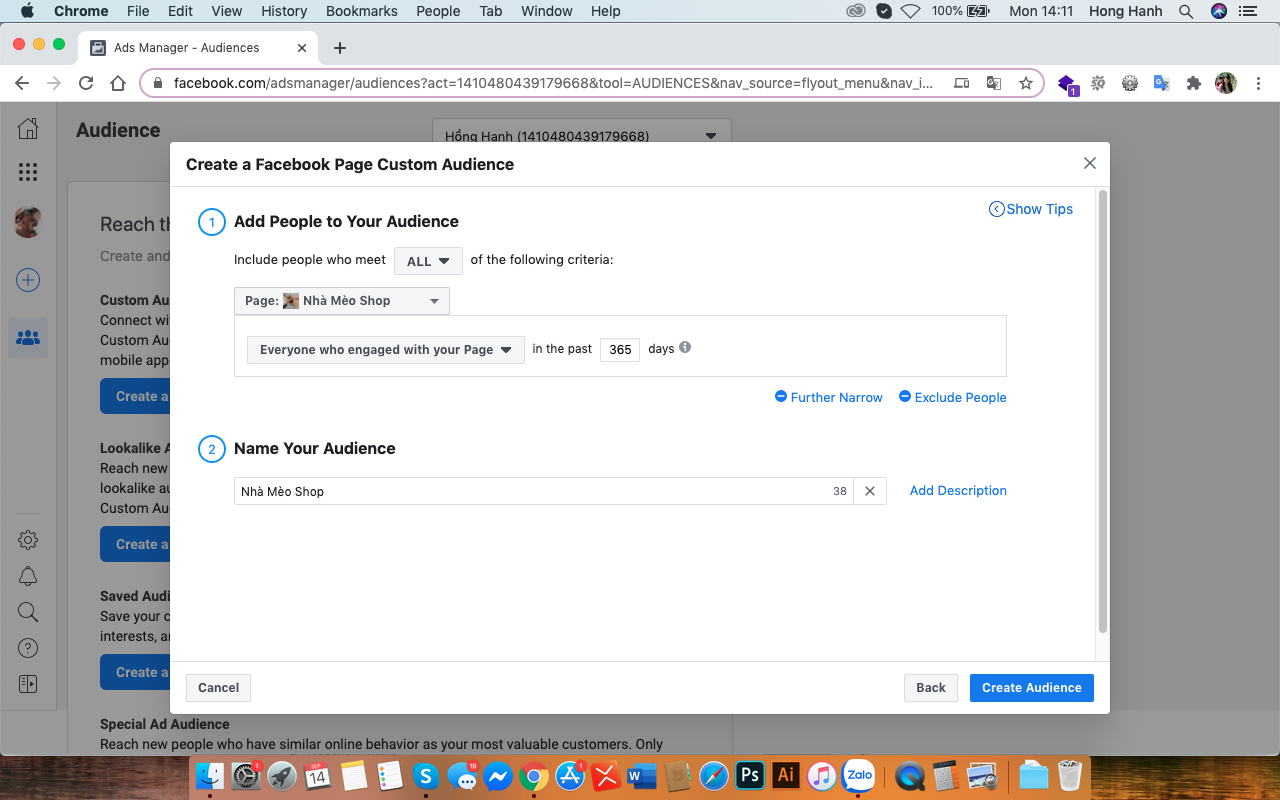
Task: Reload the page in Chrome
Action: [x=86, y=83]
